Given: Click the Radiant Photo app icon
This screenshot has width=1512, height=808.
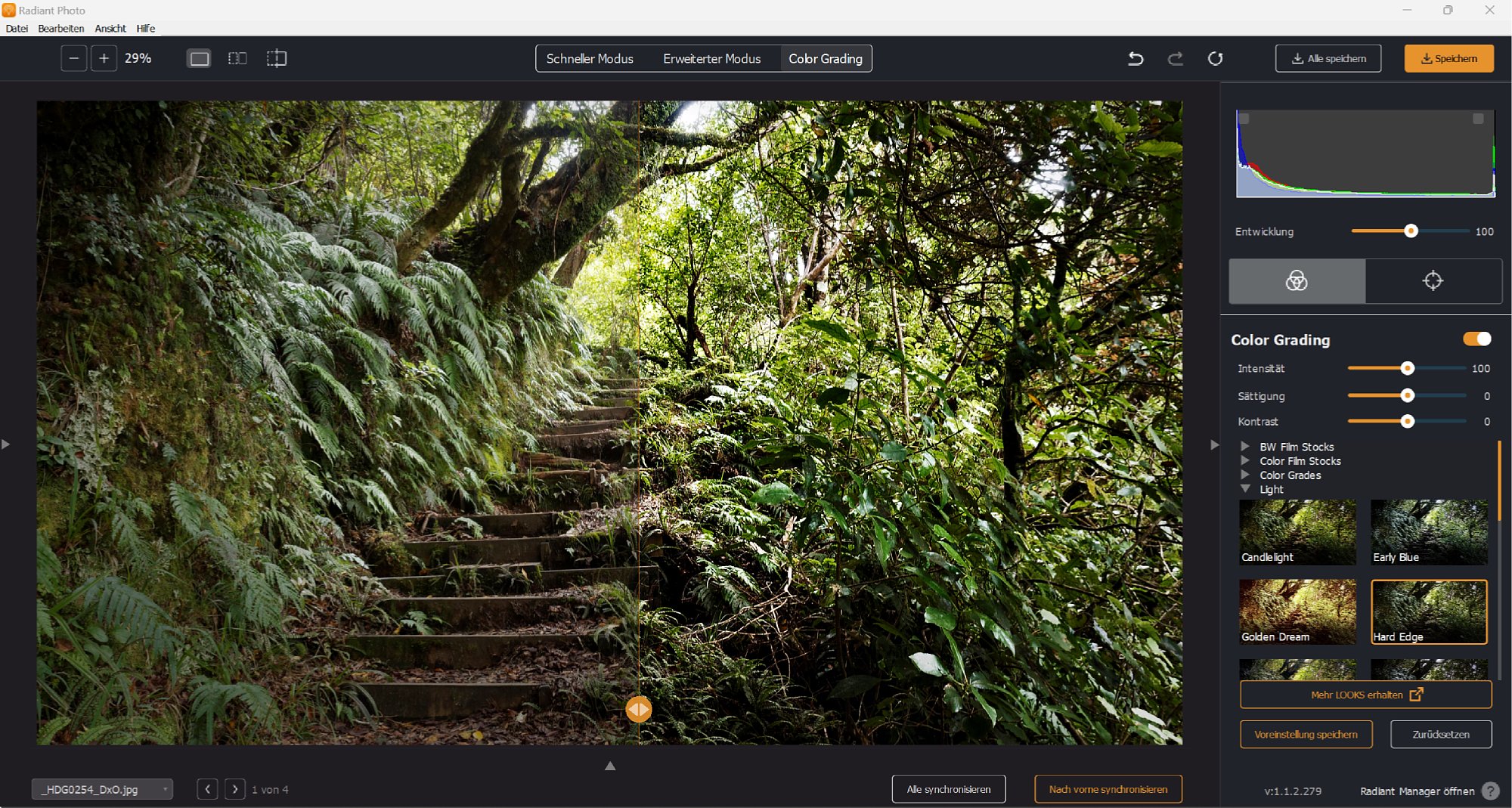Looking at the screenshot, I should click(9, 10).
